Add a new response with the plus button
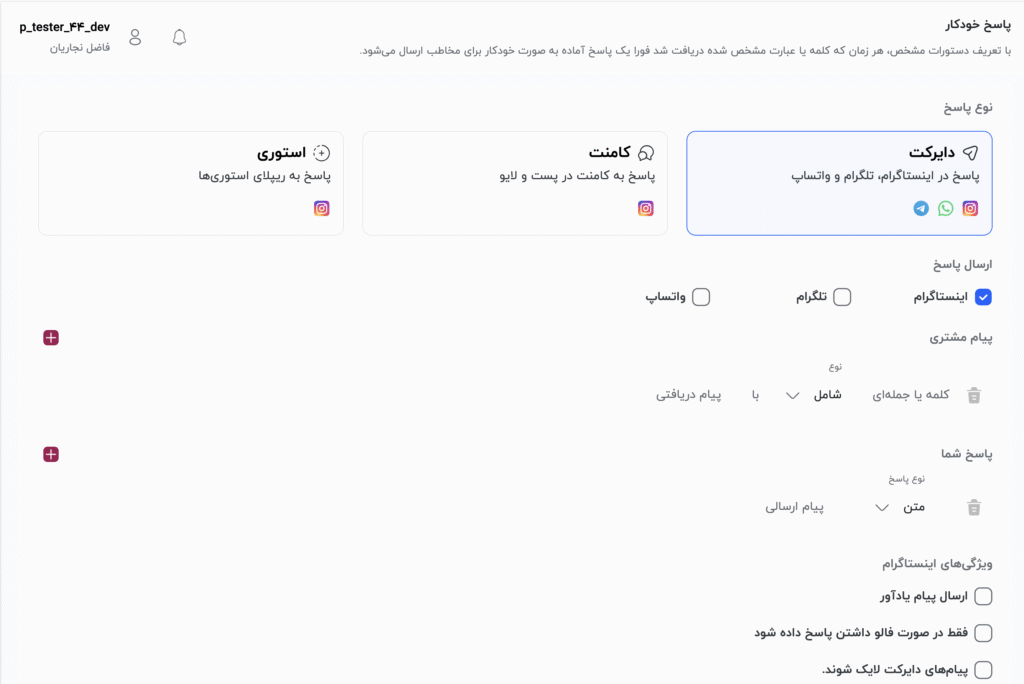 click(50, 454)
